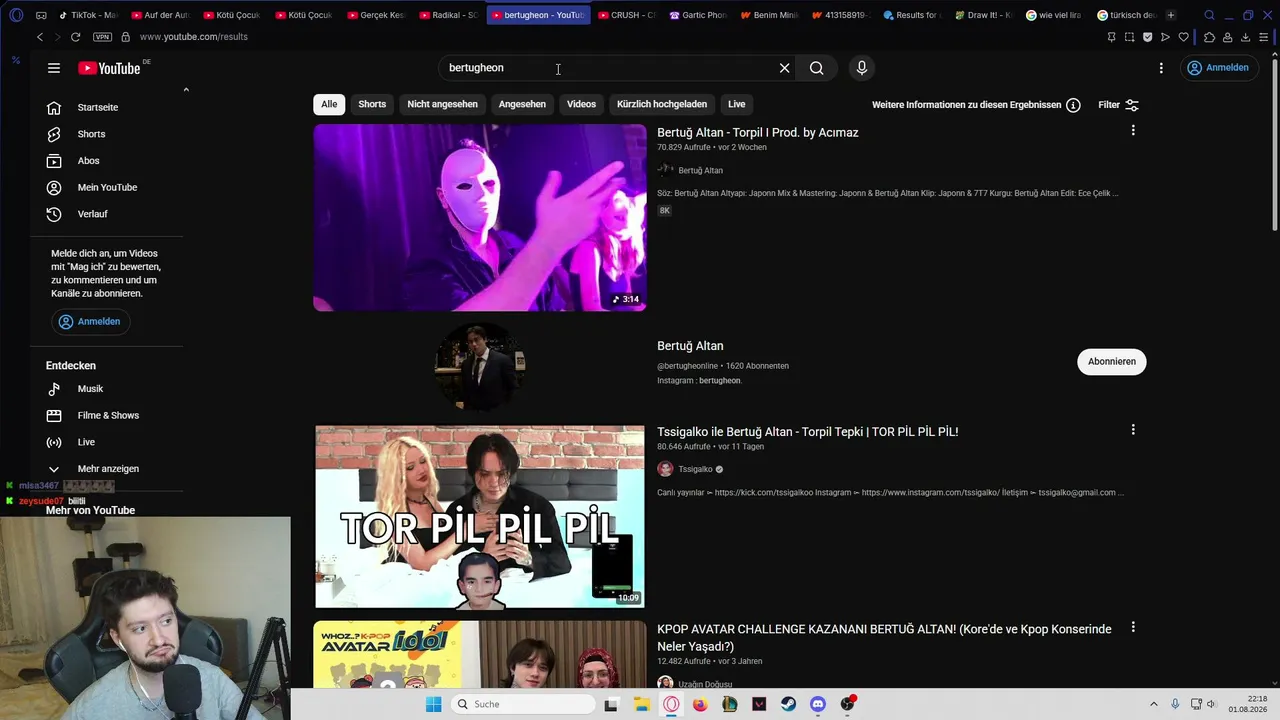
Task: Open Live under Entdecken
Action: [x=86, y=442]
